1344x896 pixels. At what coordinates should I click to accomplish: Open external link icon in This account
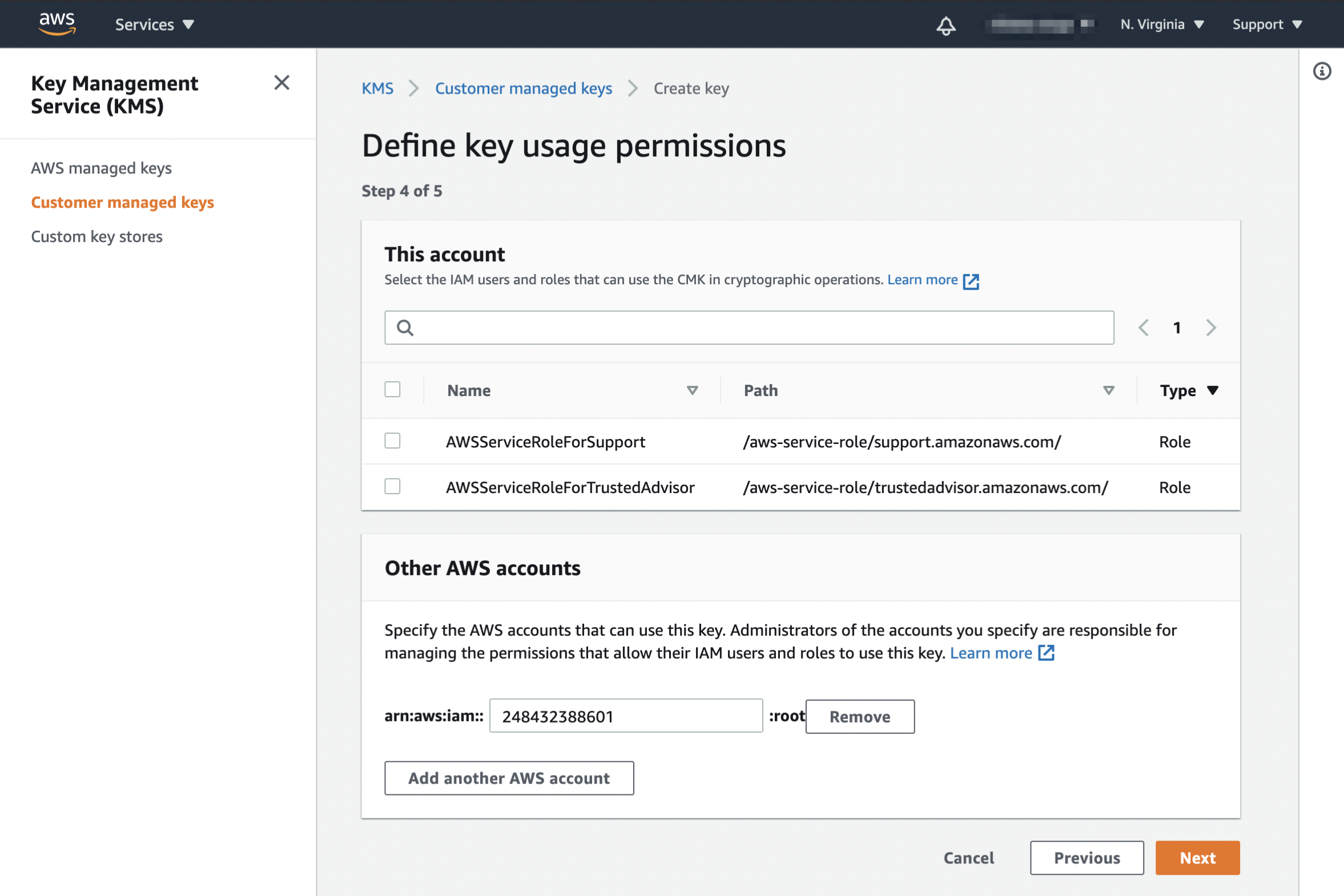click(971, 281)
